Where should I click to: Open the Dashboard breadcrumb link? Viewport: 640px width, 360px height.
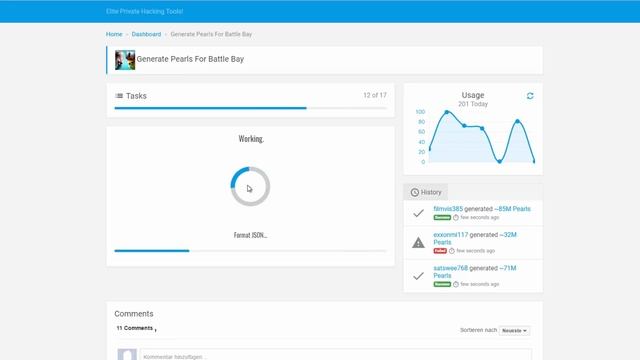146,34
